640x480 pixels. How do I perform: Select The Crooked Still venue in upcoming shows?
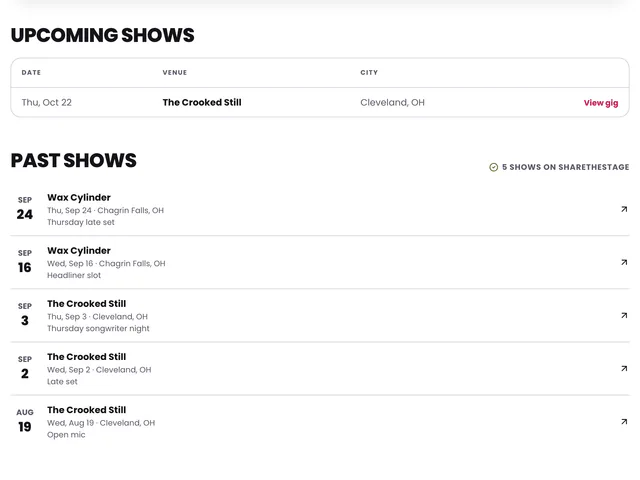coord(202,102)
